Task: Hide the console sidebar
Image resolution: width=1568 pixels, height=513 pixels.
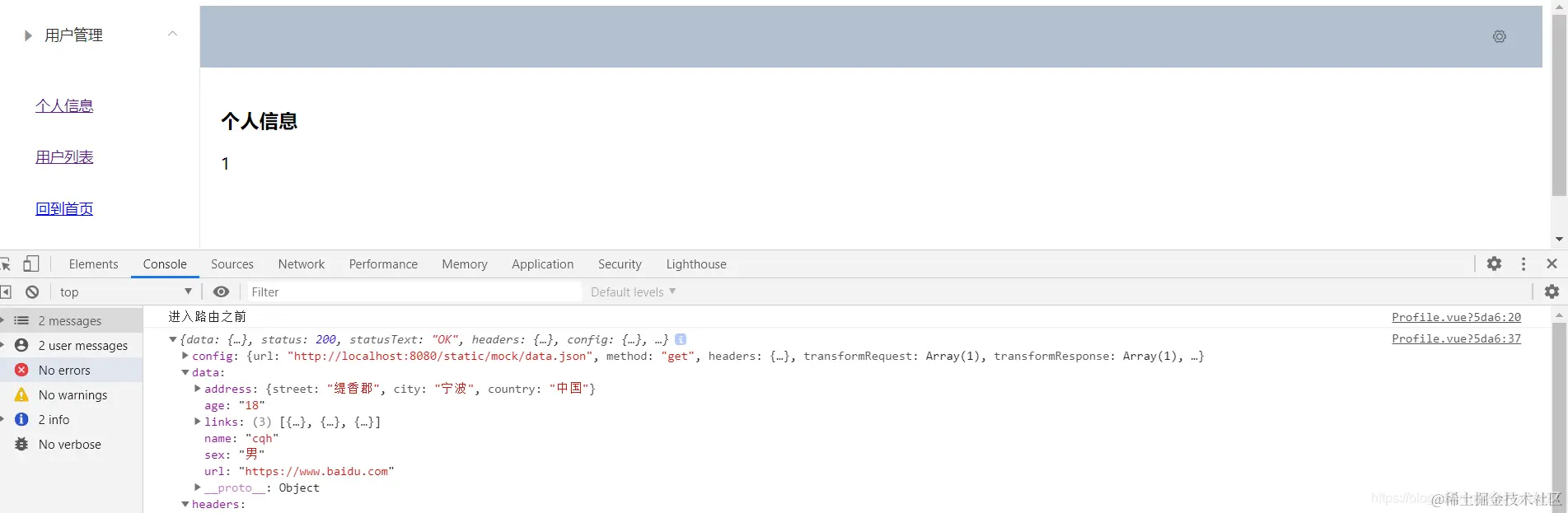Action: pos(6,291)
